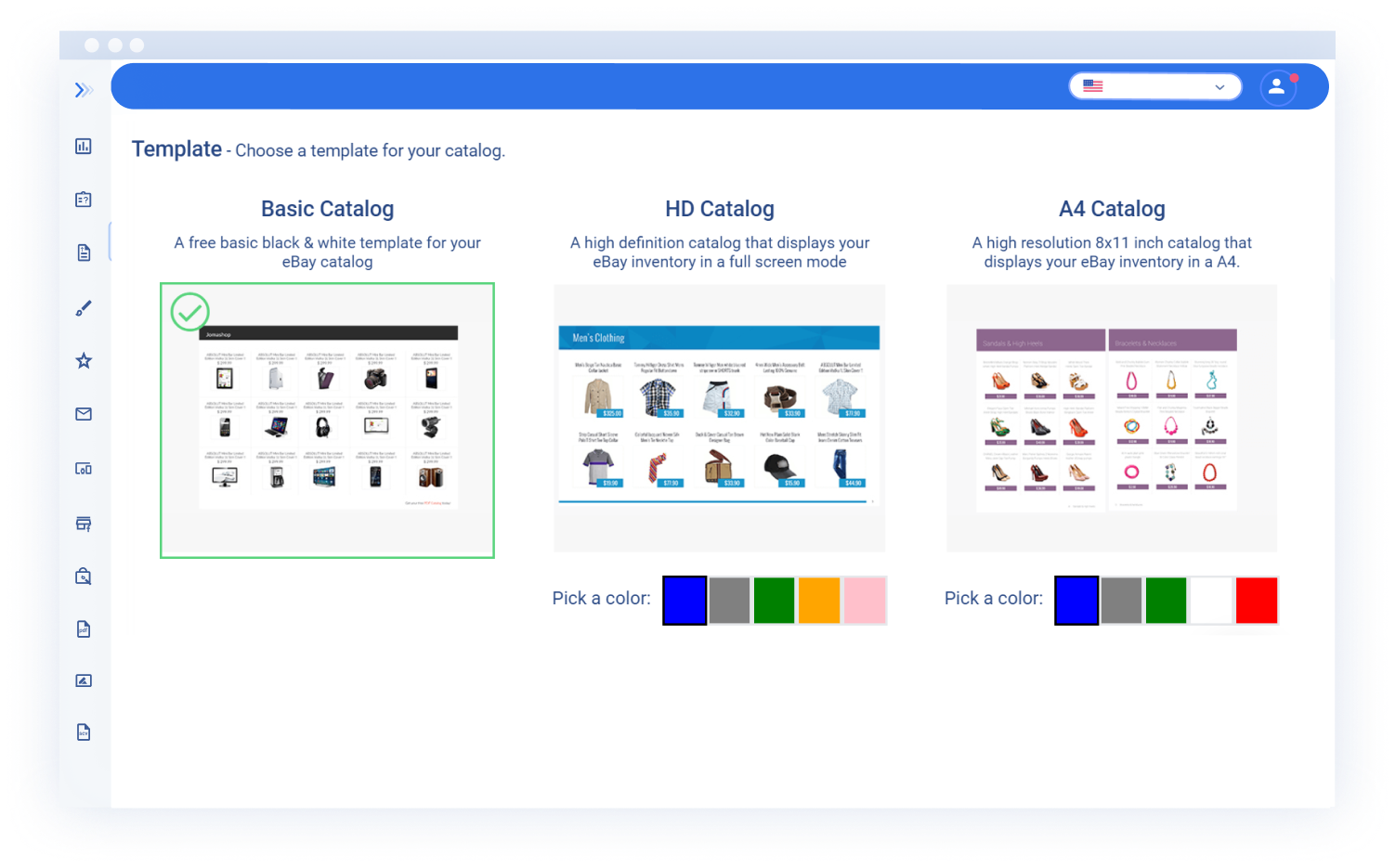Open the PDF file sidebar icon

pyautogui.click(x=84, y=629)
